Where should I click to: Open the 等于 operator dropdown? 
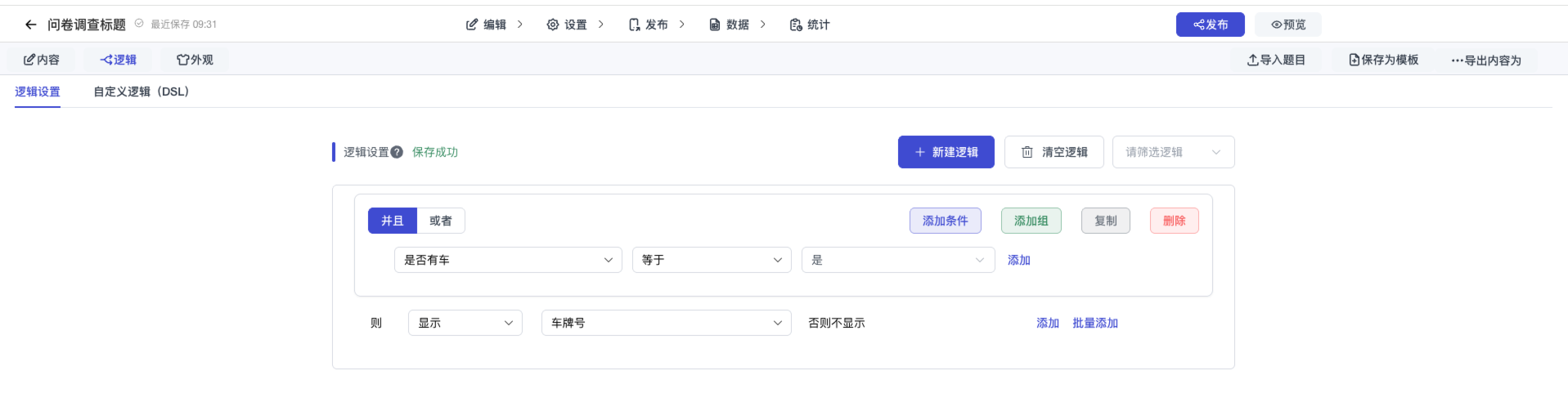[712, 260]
